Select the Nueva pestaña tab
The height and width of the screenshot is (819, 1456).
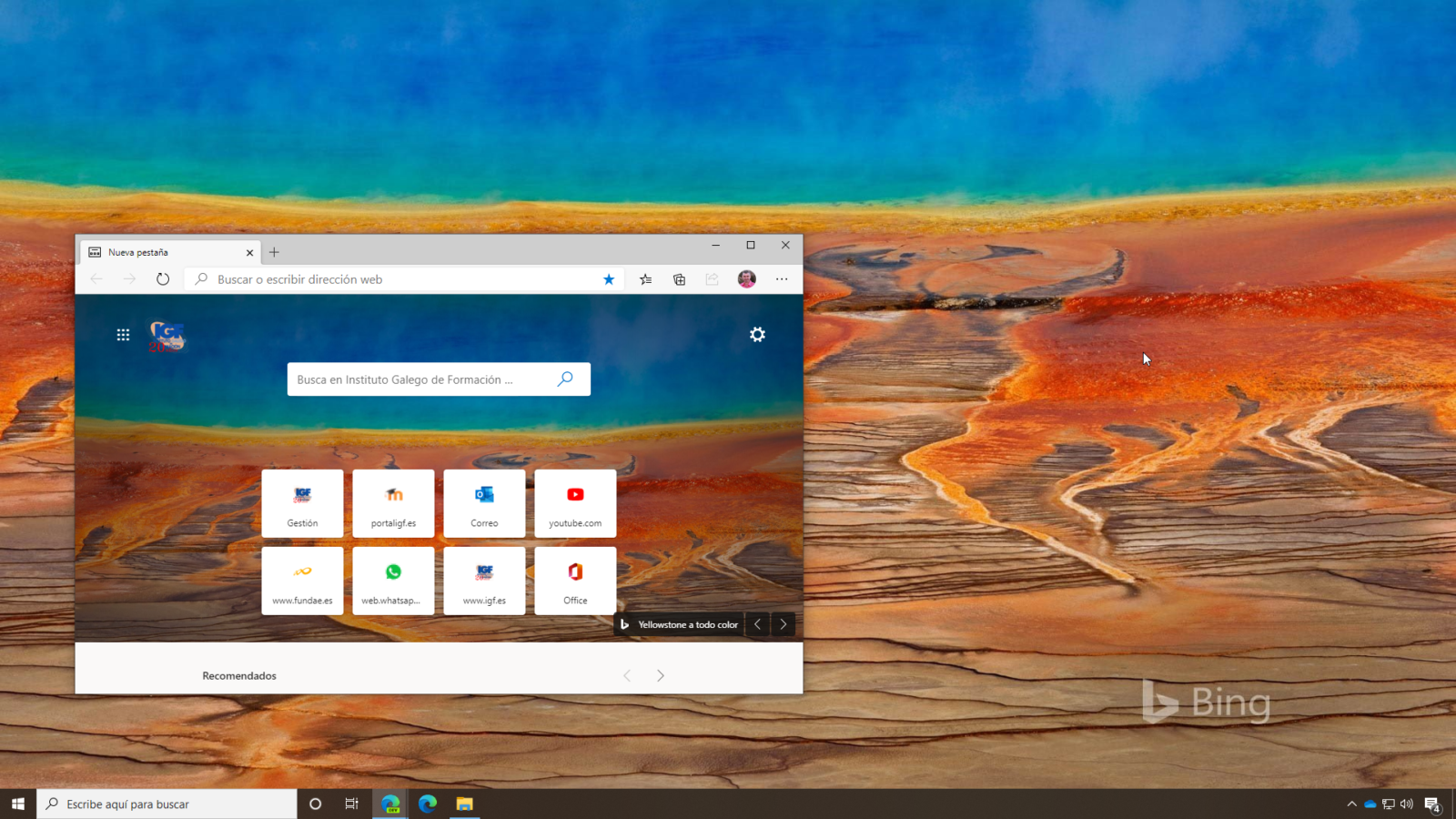(x=164, y=252)
